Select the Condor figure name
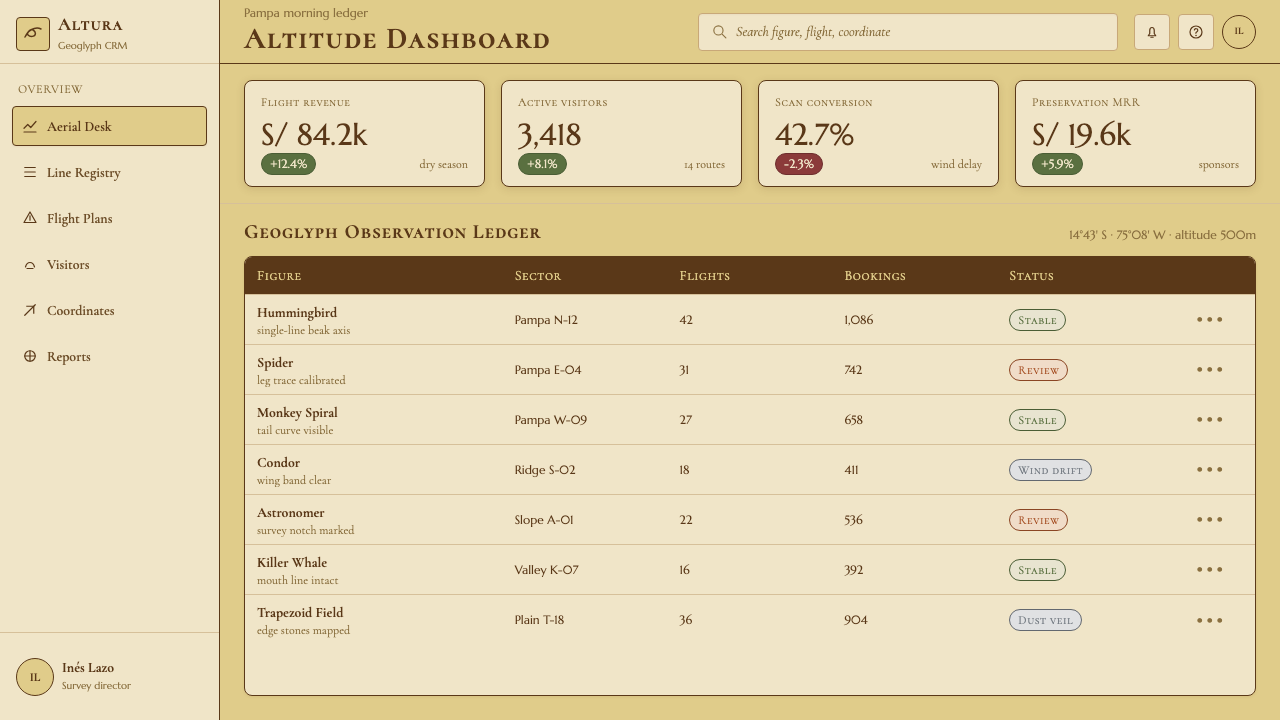Screen dimensions: 1280x720 (278, 463)
